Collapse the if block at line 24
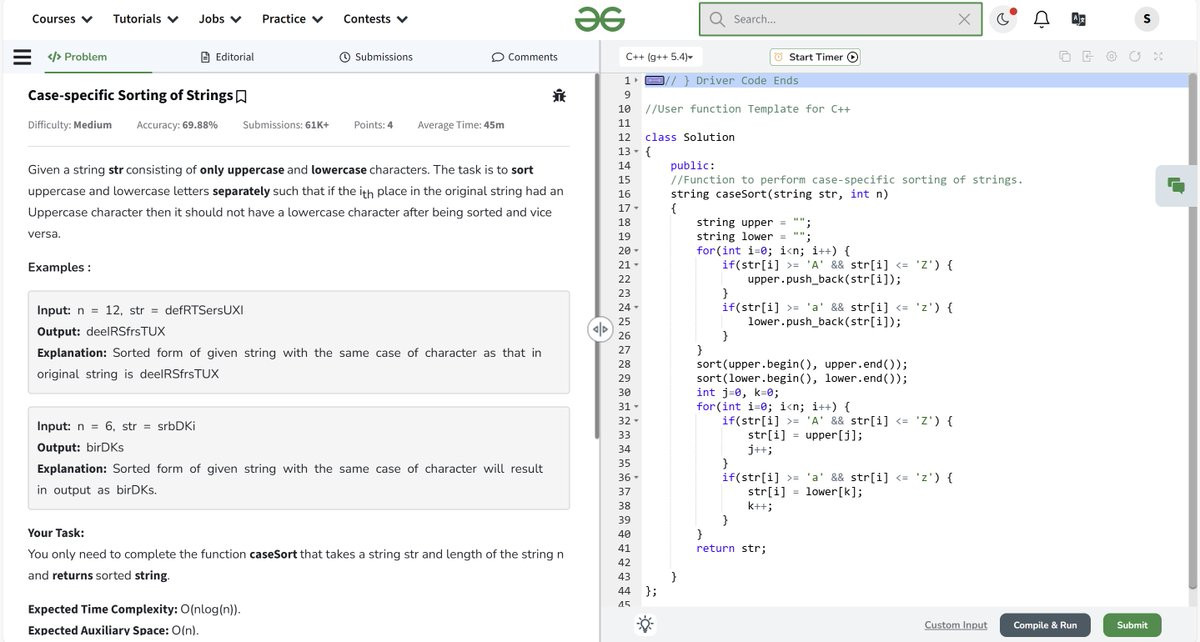Screen dimensions: 1200x642 (636, 307)
